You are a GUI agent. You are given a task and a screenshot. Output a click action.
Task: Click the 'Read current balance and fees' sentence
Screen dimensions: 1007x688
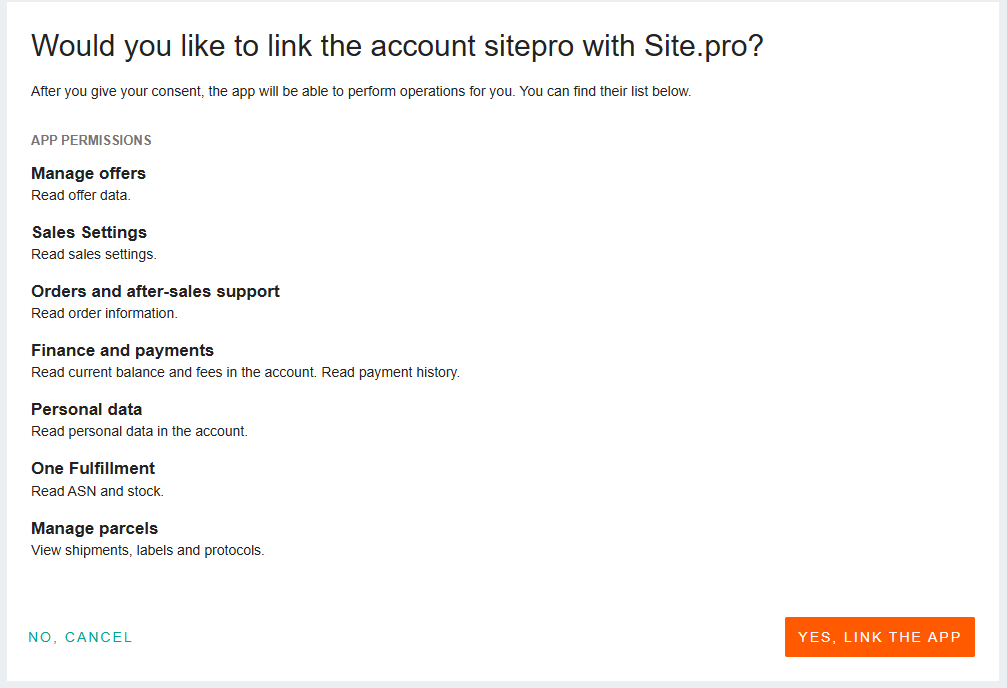tap(174, 372)
